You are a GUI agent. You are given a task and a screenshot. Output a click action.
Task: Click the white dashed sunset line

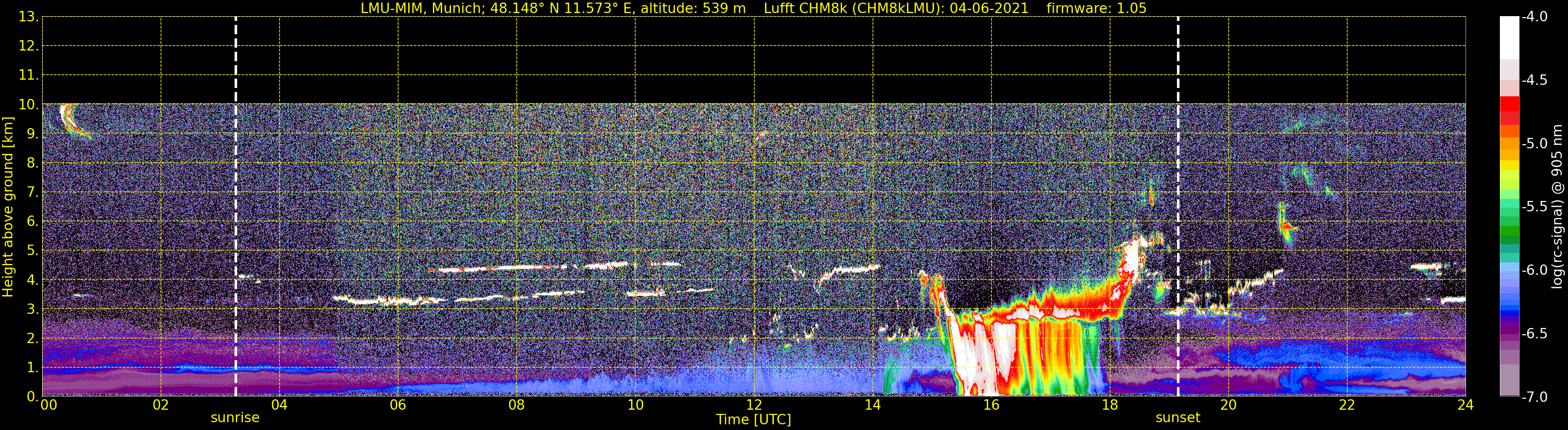(x=1178, y=207)
